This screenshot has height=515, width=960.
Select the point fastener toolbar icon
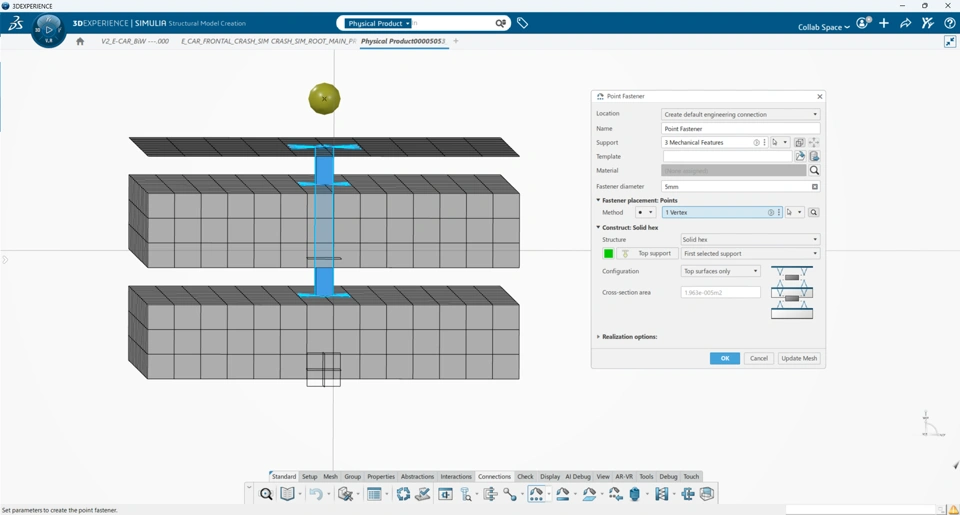536,494
